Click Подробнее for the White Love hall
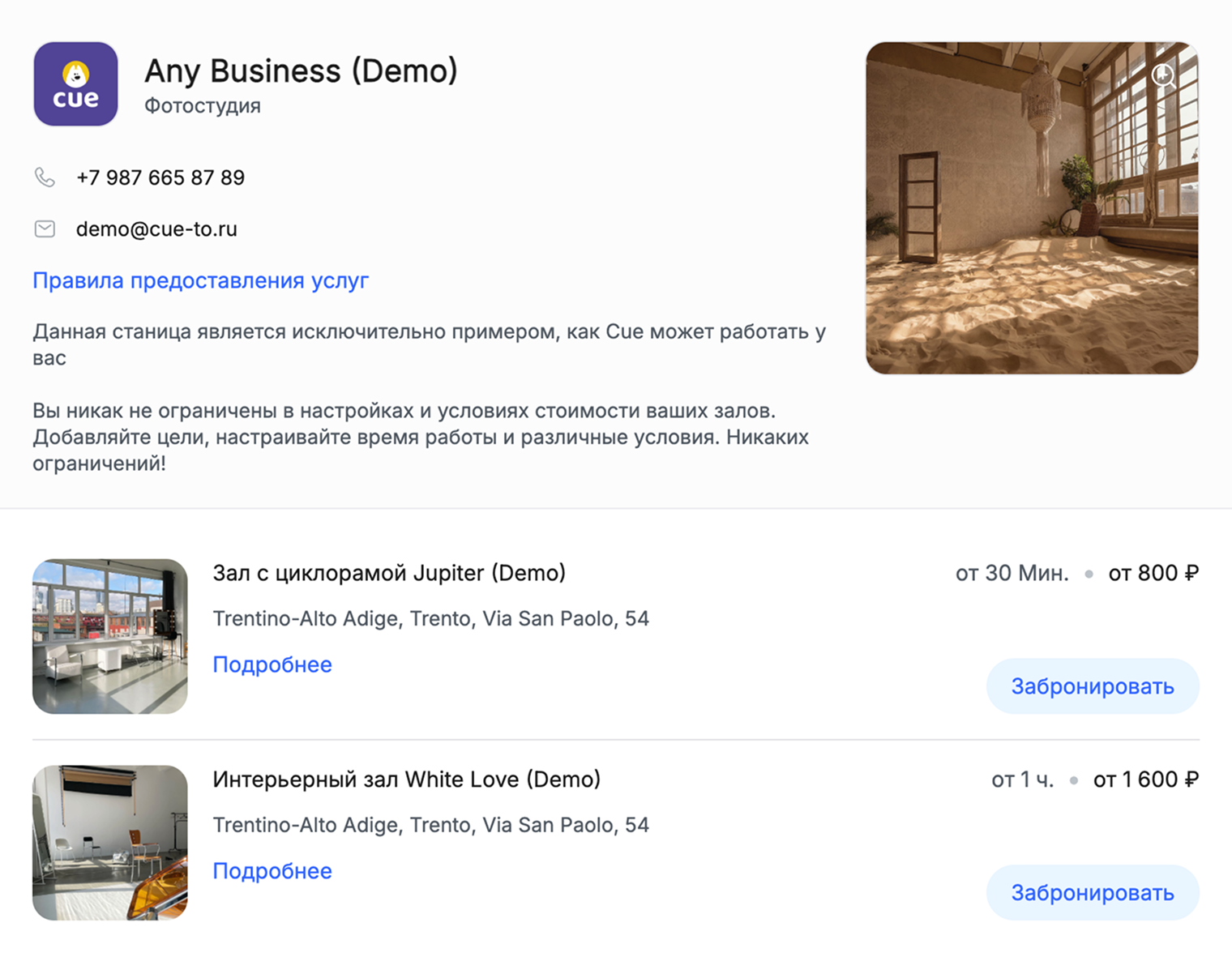 click(272, 871)
